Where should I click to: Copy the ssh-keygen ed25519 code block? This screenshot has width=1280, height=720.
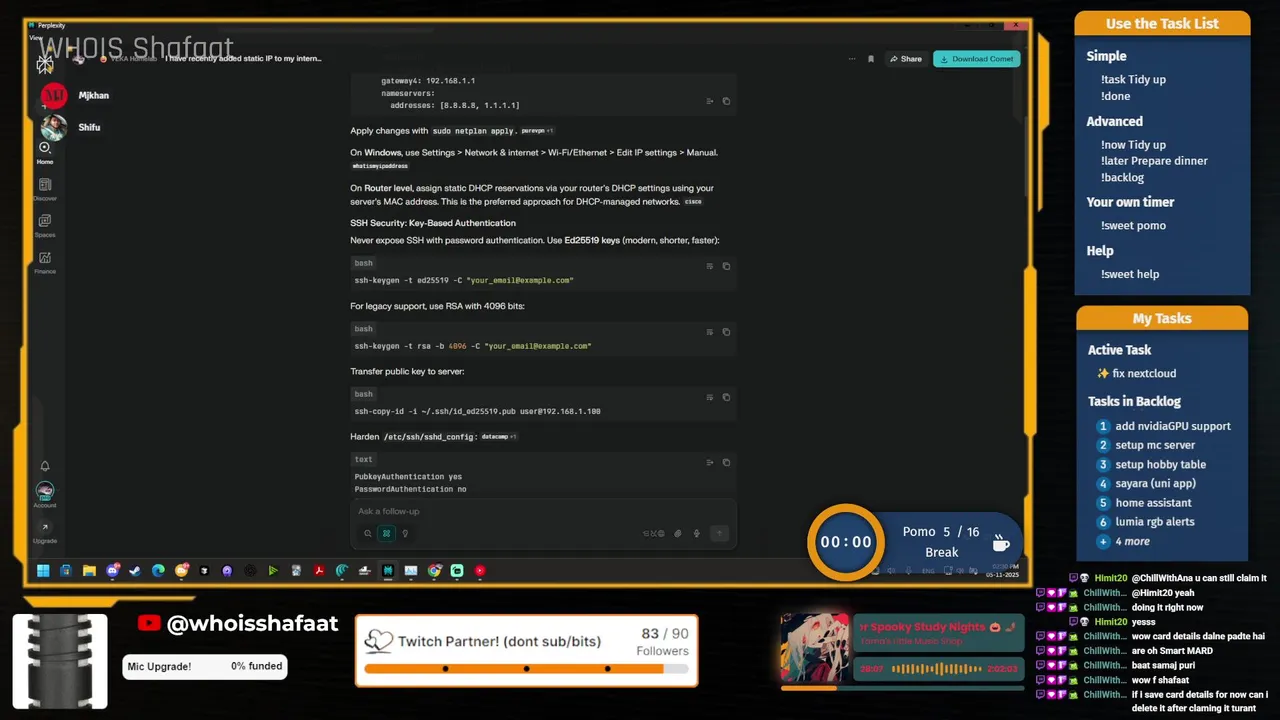click(726, 266)
